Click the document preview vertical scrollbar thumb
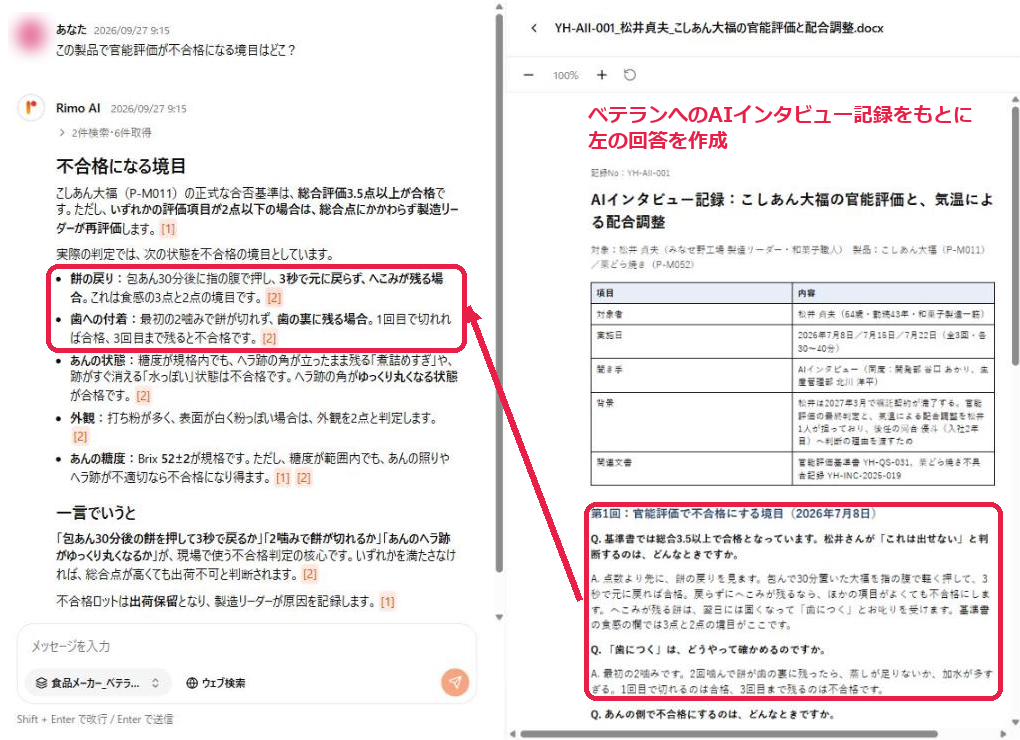 pos(1014,234)
